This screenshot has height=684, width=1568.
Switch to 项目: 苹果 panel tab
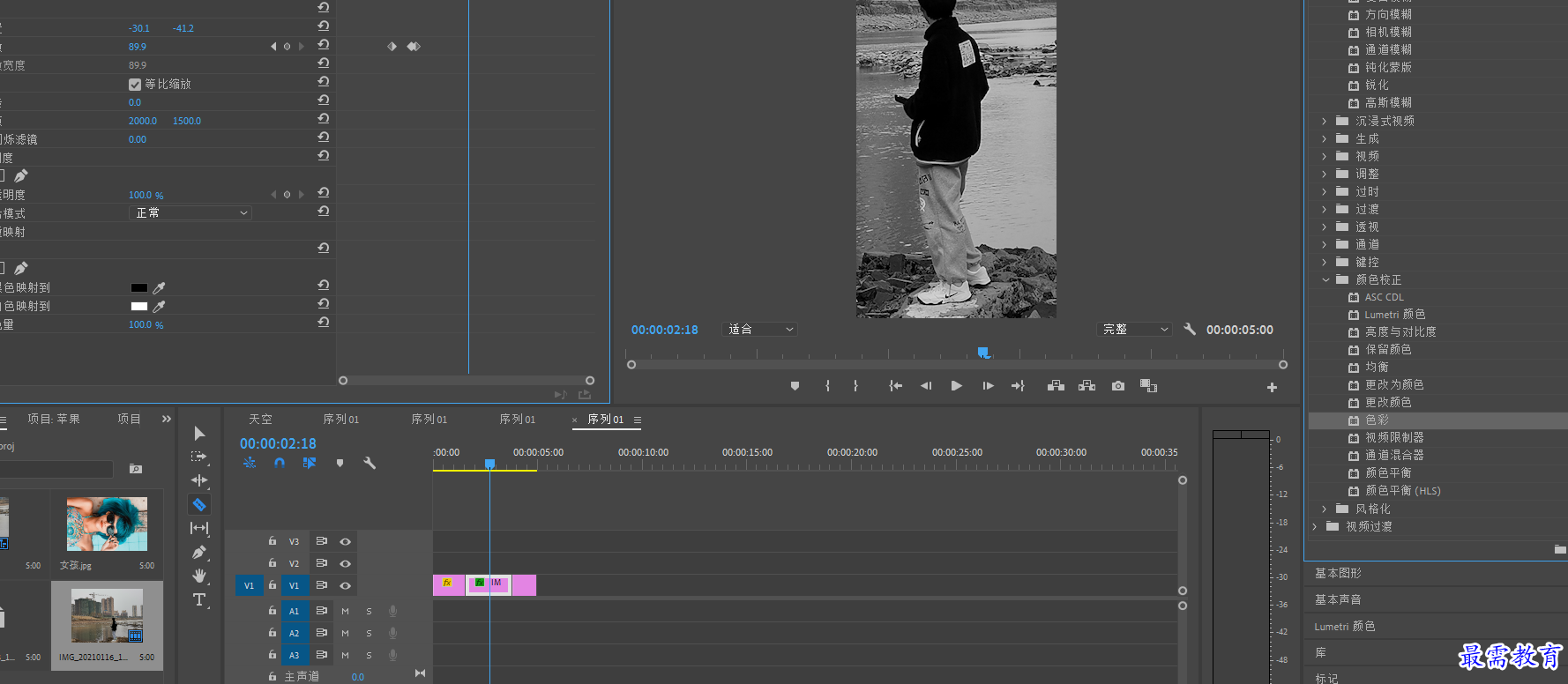tap(54, 420)
